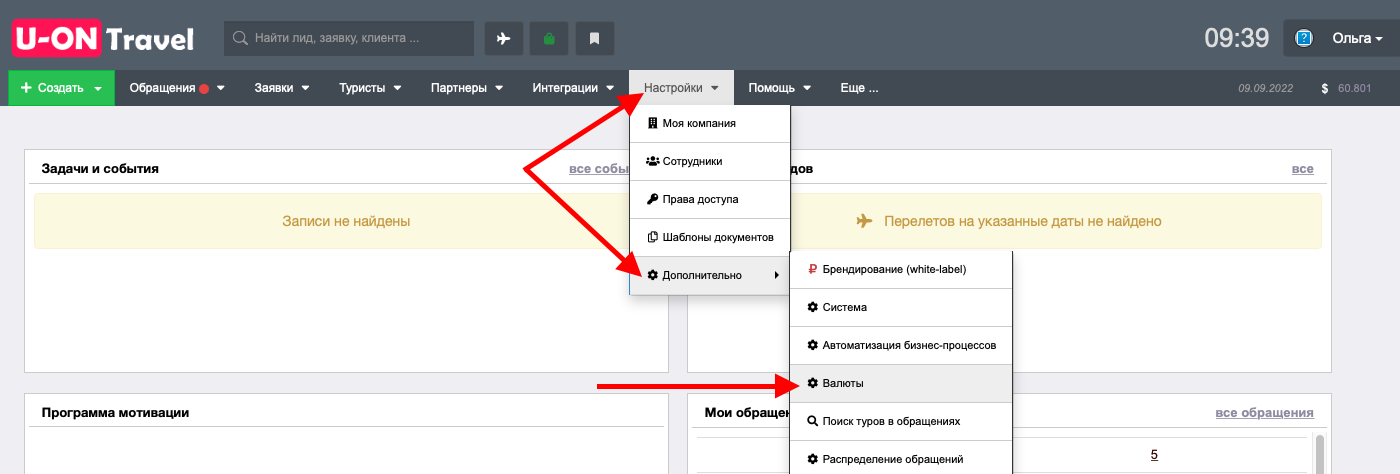Image resolution: width=1400 pixels, height=474 pixels.
Task: Open the Заявки dropdown menu
Action: [282, 88]
